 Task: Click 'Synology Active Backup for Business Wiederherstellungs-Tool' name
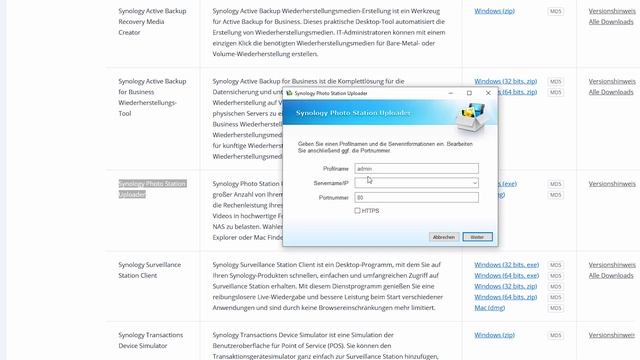tap(152, 97)
